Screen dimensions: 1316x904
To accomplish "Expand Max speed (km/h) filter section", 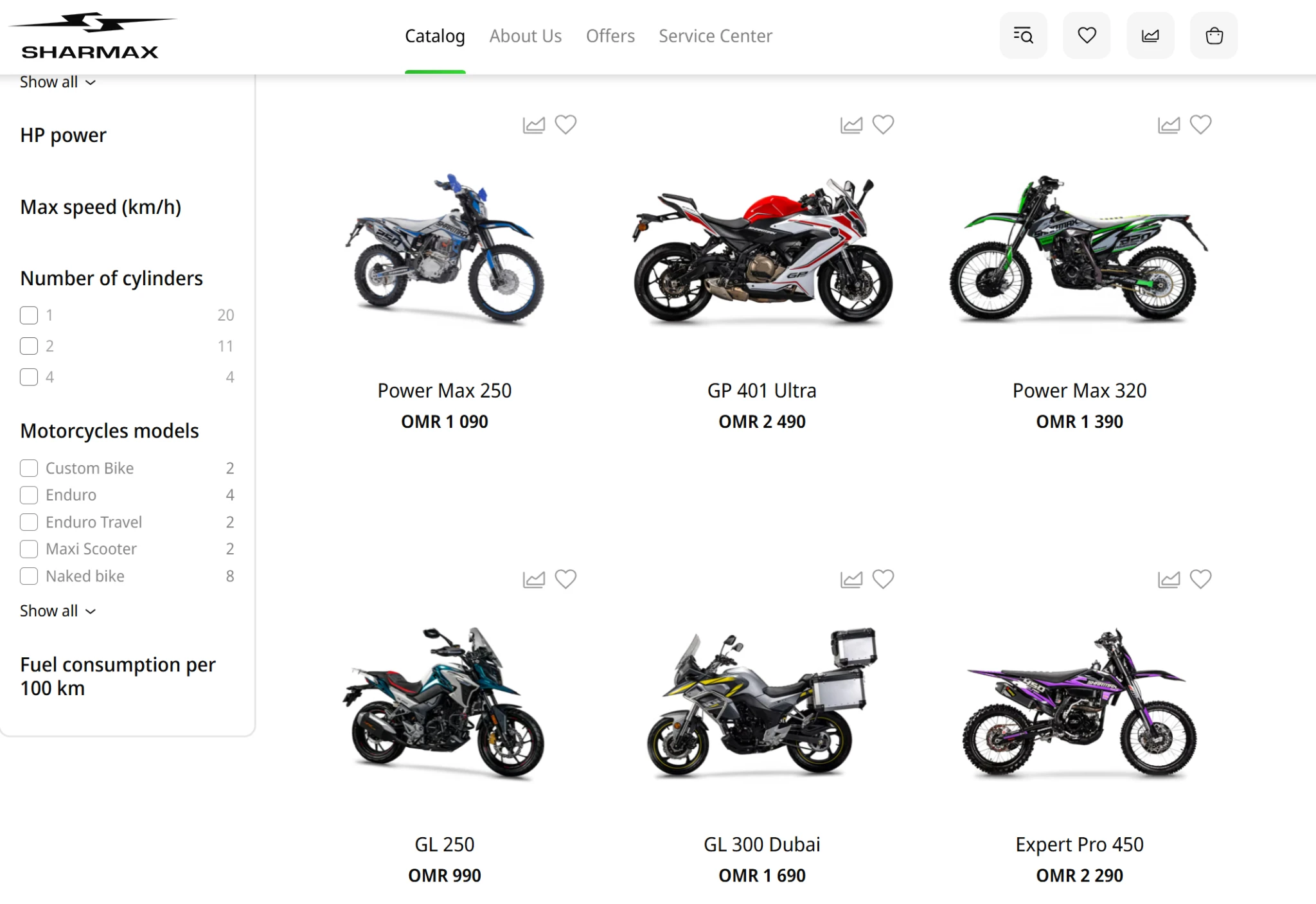I will click(x=100, y=208).
